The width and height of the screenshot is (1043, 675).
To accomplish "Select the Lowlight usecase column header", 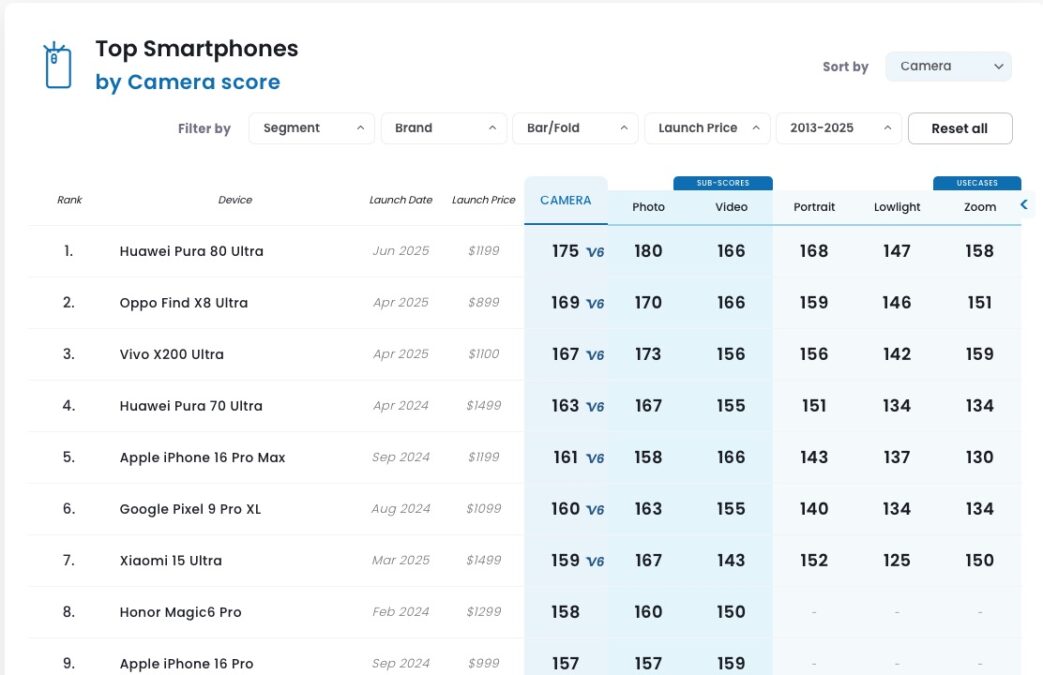I will pyautogui.click(x=897, y=207).
